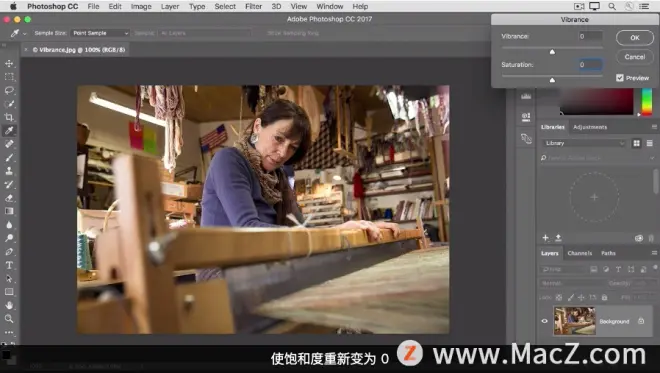This screenshot has width=660, height=373.
Task: Select the Horizontal Type tool
Action: tap(9, 265)
